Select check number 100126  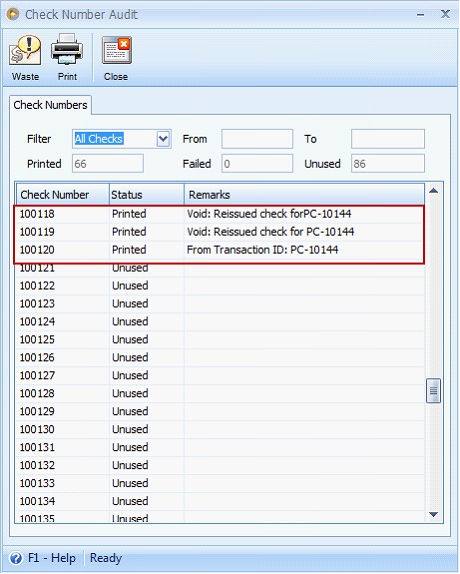click(37, 357)
